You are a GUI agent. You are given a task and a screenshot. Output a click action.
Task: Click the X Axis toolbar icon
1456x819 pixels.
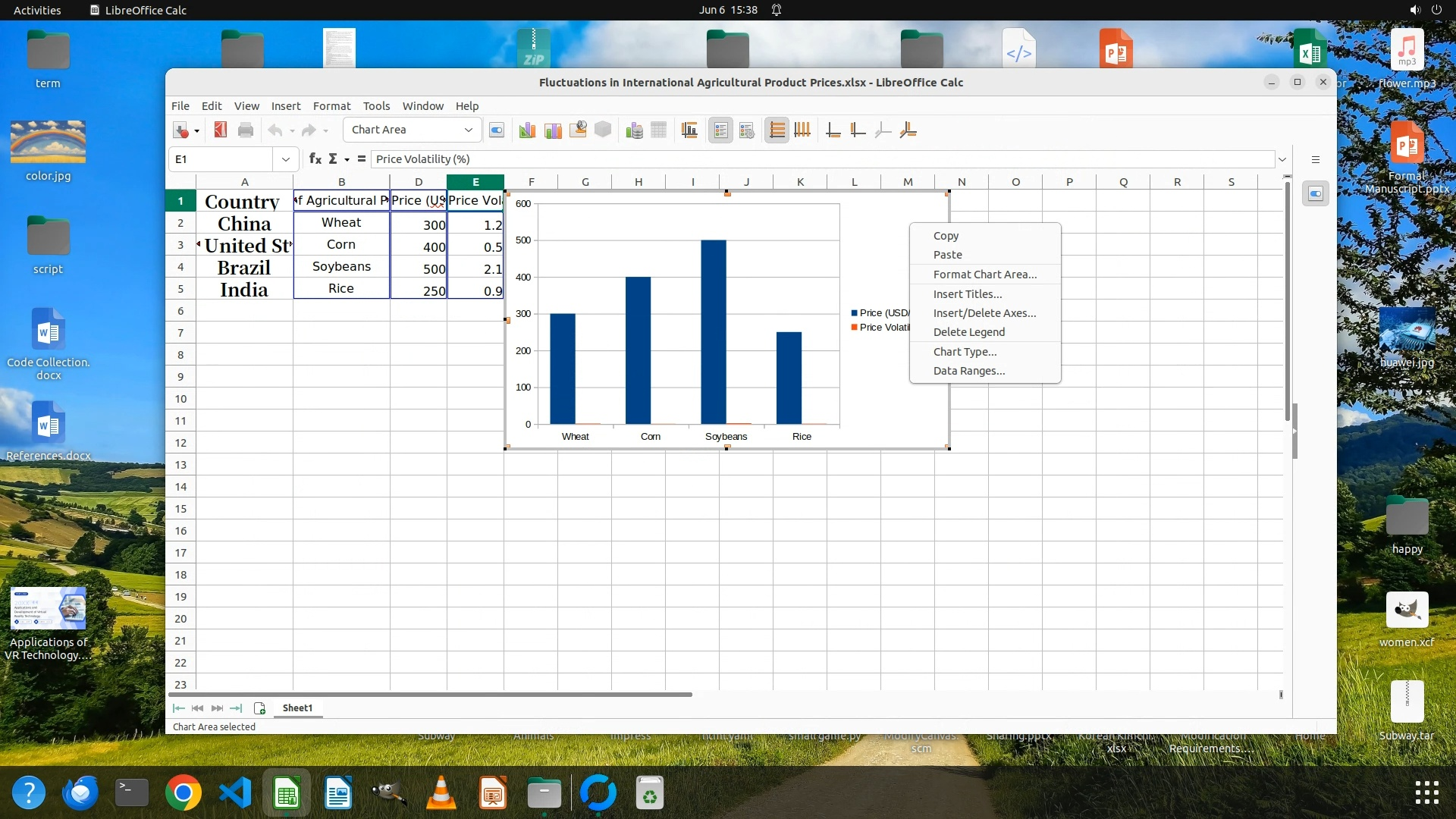tap(833, 130)
